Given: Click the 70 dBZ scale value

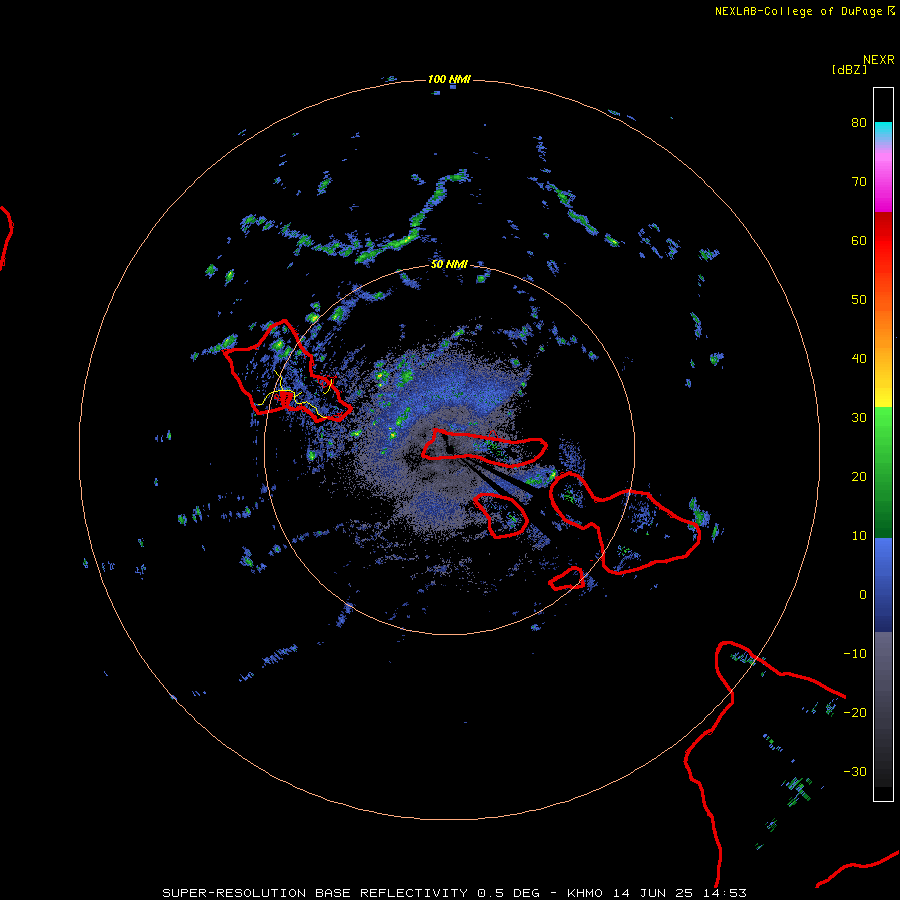Looking at the screenshot, I should (x=859, y=182).
